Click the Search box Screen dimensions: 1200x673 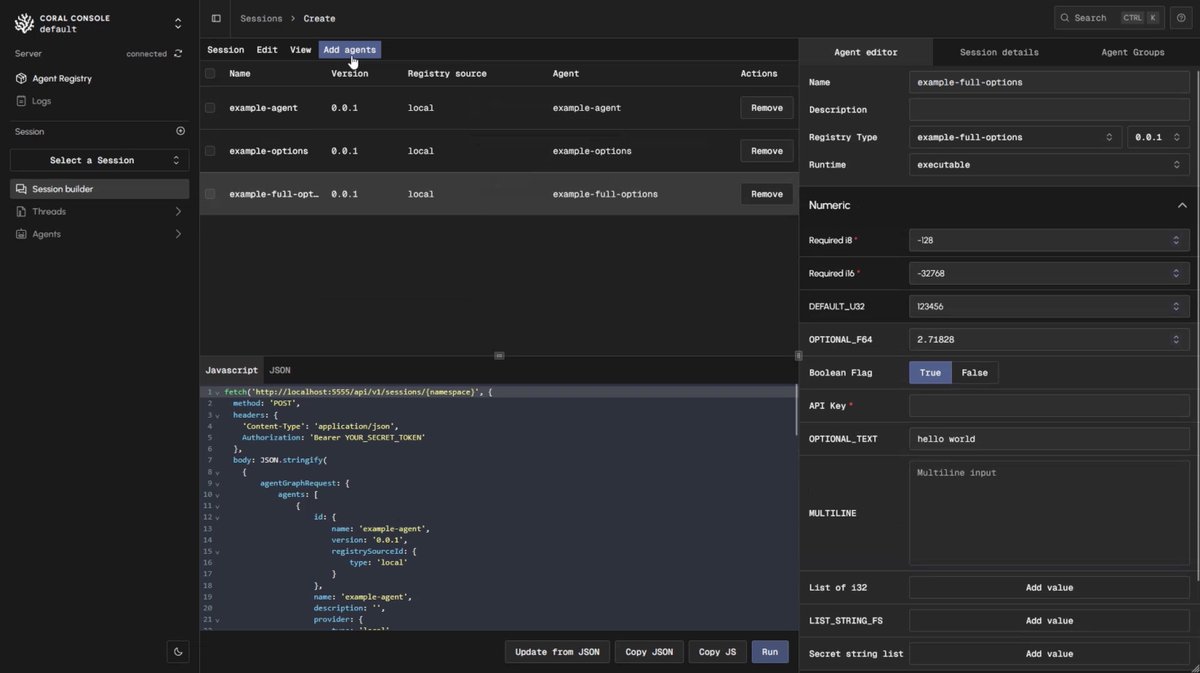pyautogui.click(x=1109, y=18)
